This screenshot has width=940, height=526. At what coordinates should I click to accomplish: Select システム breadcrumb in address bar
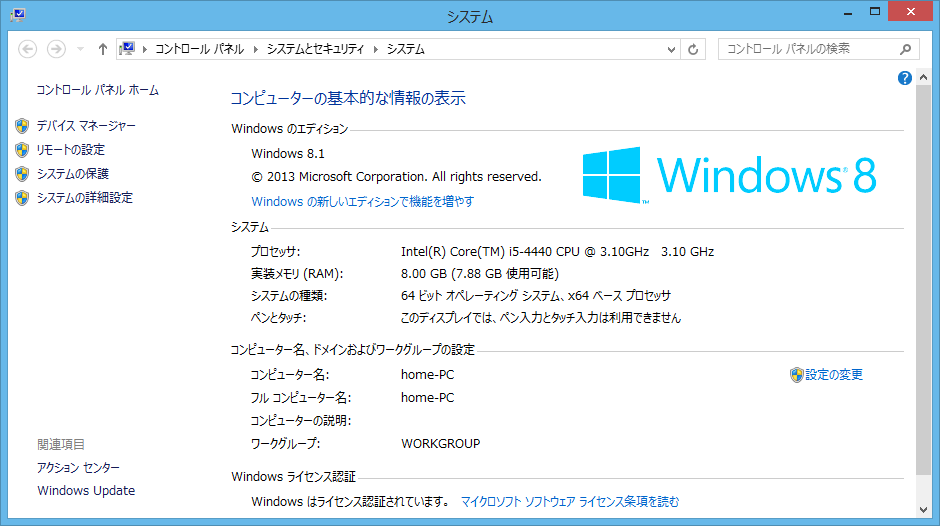pyautogui.click(x=406, y=49)
